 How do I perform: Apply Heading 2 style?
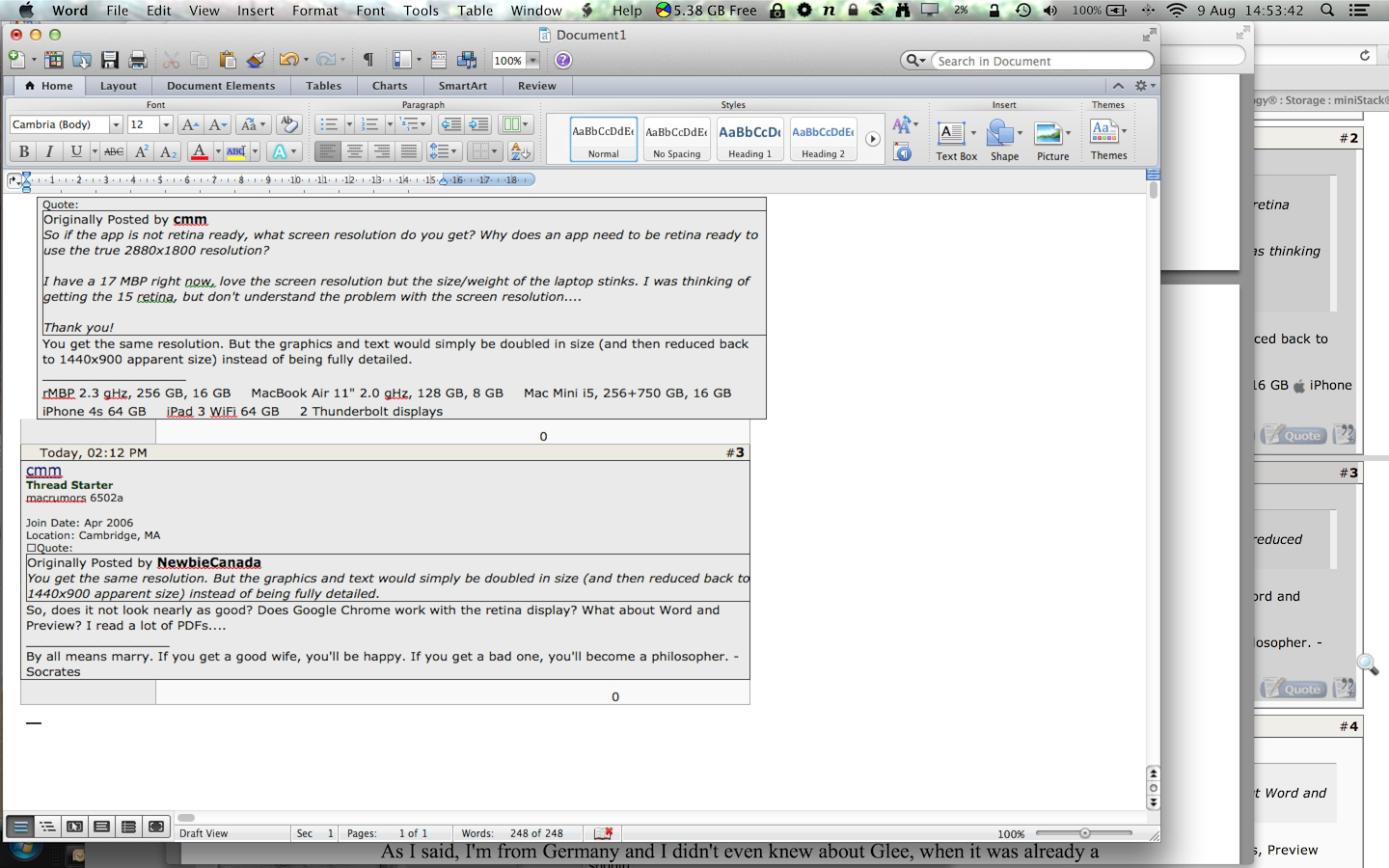[x=823, y=139]
